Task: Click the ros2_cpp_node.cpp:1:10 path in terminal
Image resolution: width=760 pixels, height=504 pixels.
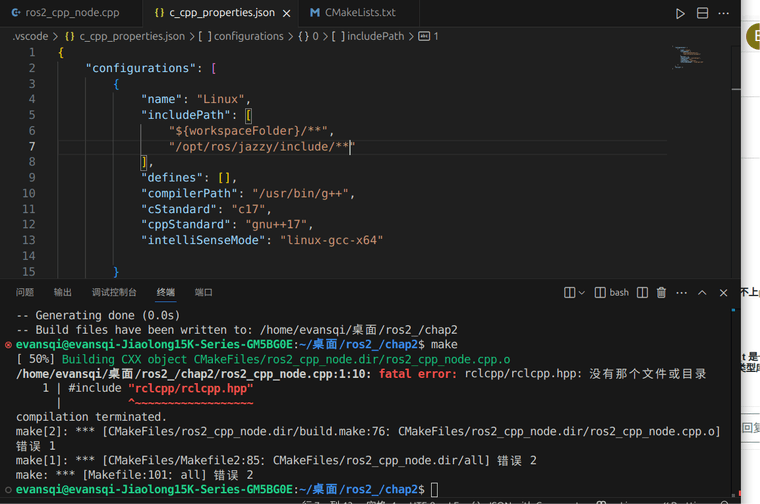Action: [x=193, y=374]
